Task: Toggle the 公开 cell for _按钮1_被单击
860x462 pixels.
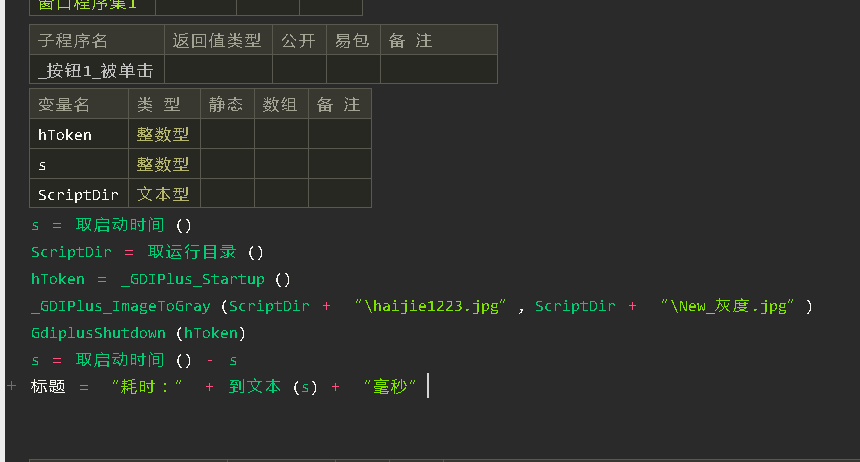Action: 299,69
